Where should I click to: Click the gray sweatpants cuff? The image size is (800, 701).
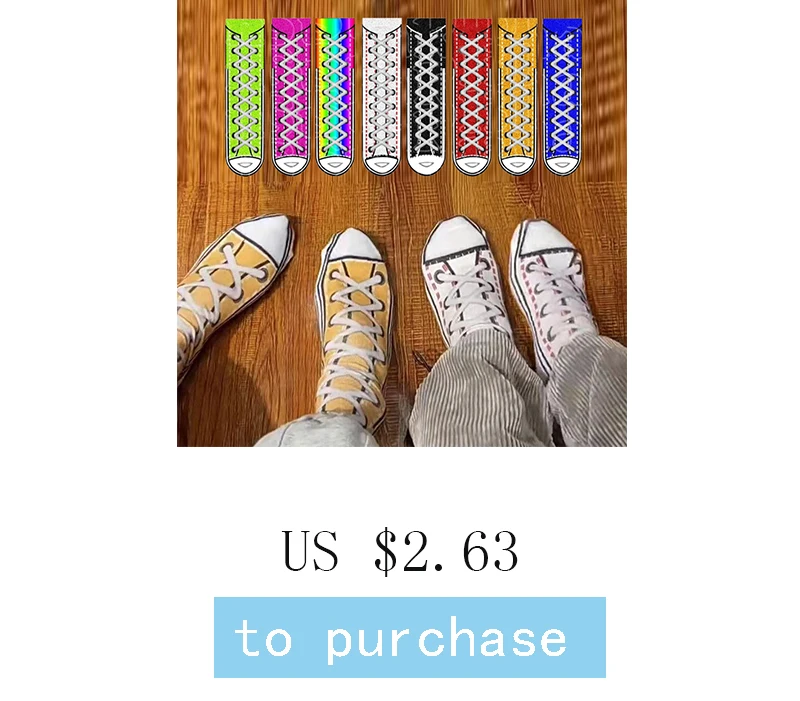click(x=316, y=432)
